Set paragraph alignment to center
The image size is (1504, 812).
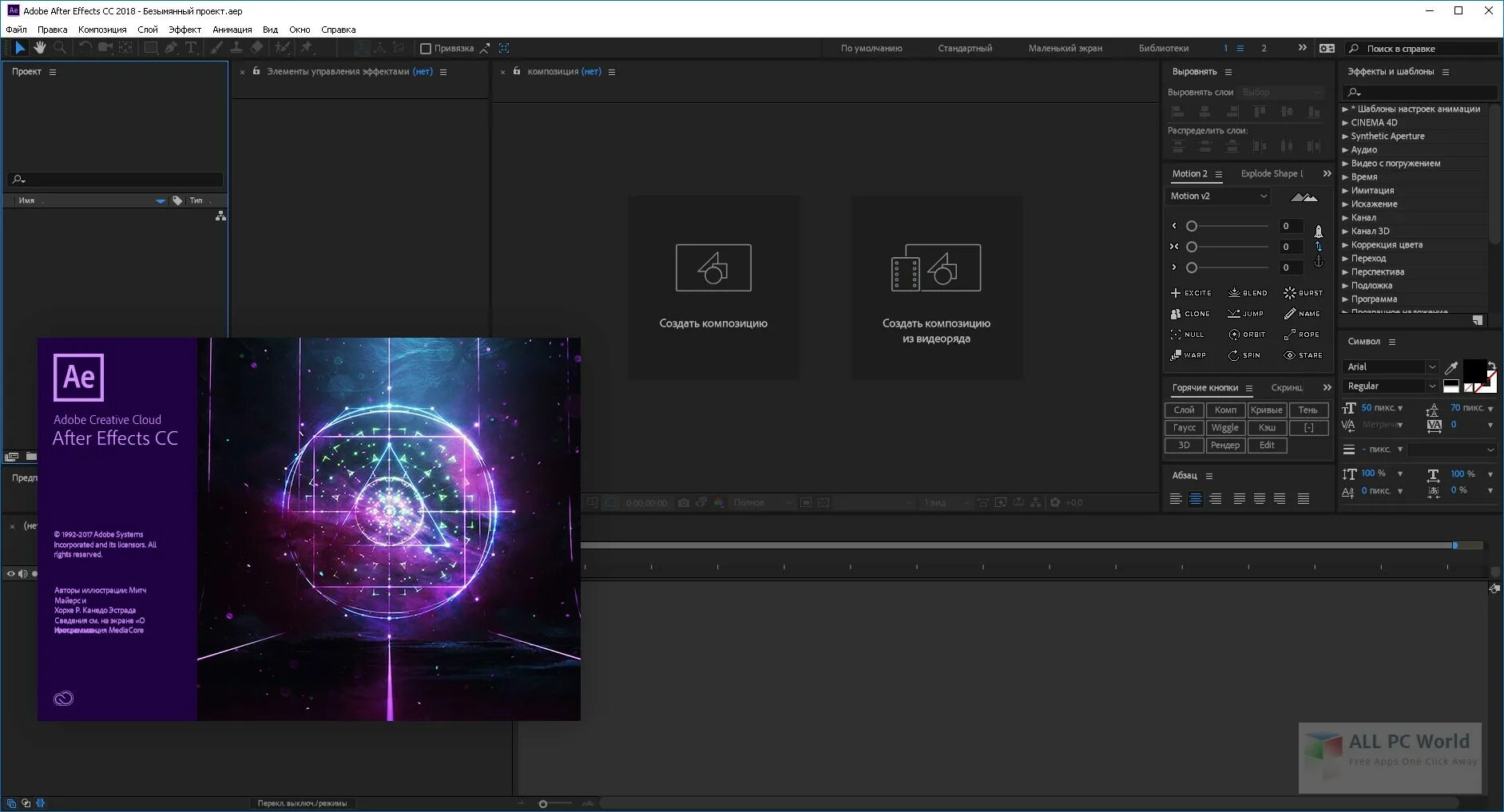pyautogui.click(x=1196, y=499)
